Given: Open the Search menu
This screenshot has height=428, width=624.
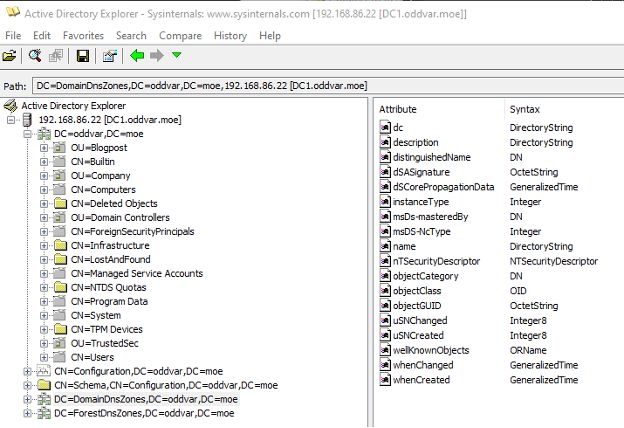Looking at the screenshot, I should pyautogui.click(x=131, y=35).
